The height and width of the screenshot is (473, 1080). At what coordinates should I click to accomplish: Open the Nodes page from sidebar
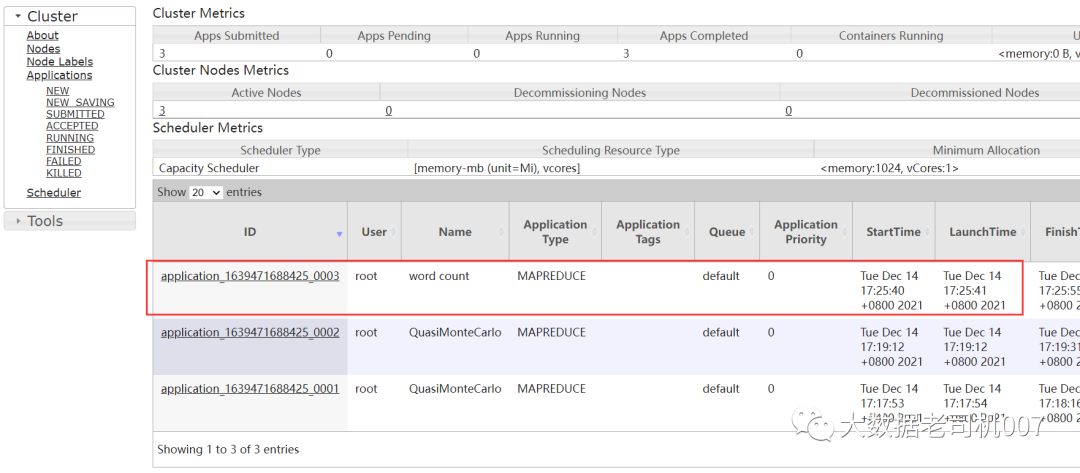point(43,49)
